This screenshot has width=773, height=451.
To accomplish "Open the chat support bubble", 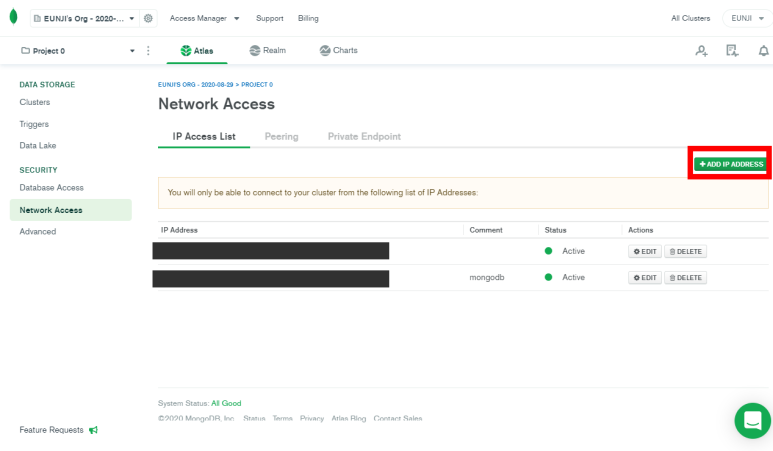I will pos(753,420).
